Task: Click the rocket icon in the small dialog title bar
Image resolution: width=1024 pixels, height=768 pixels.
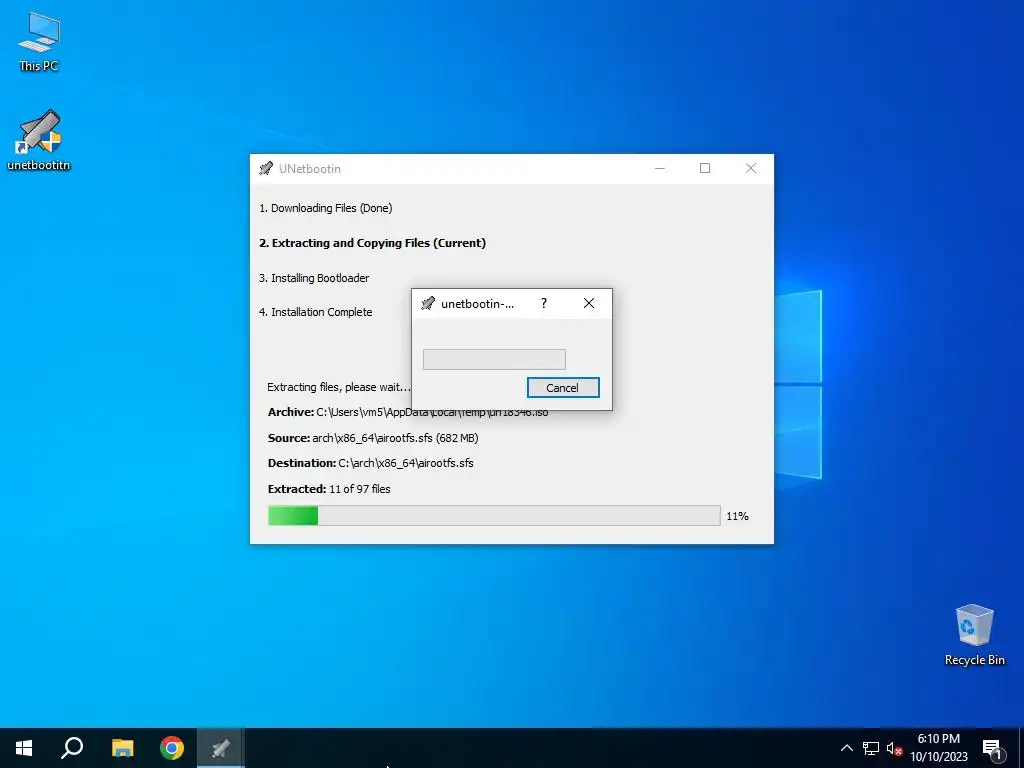Action: click(428, 303)
